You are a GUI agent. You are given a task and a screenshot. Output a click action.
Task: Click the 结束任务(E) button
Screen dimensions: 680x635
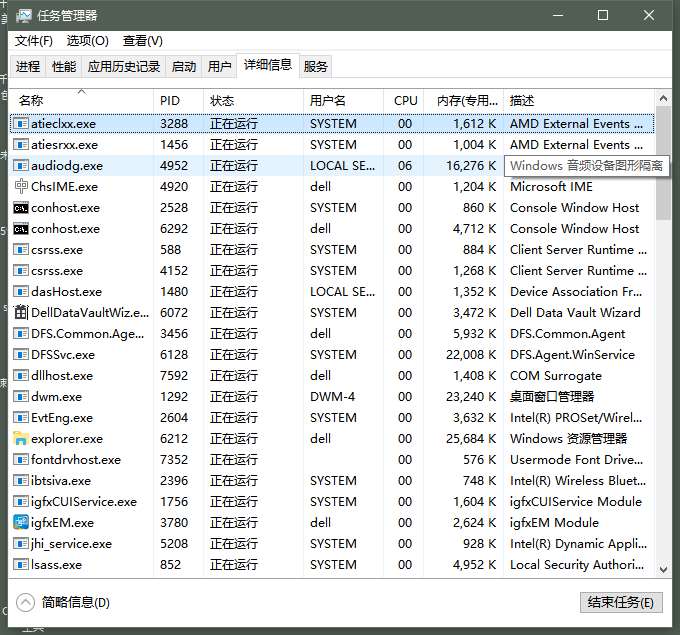pos(621,602)
